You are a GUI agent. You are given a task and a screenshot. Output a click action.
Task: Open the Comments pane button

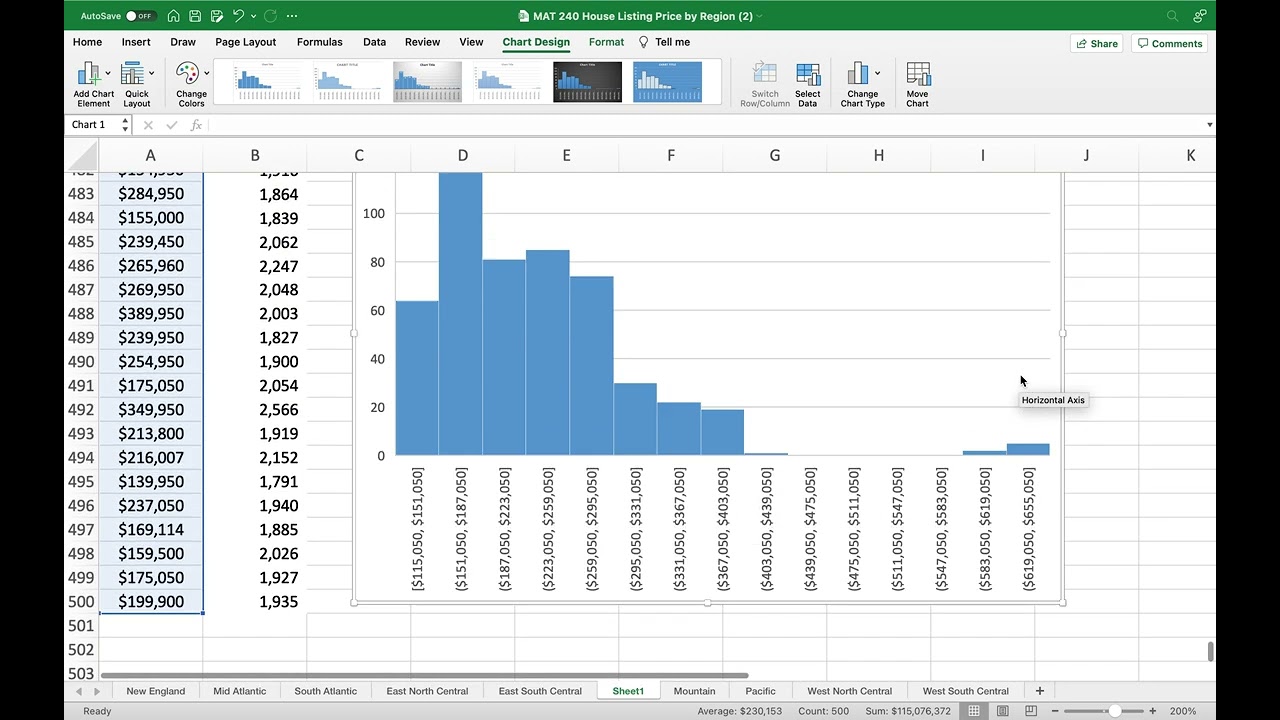click(x=1169, y=43)
